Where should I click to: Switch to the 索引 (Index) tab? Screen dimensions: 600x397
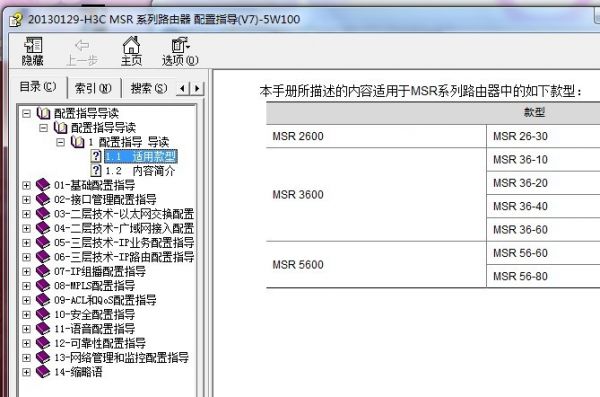[x=93, y=88]
